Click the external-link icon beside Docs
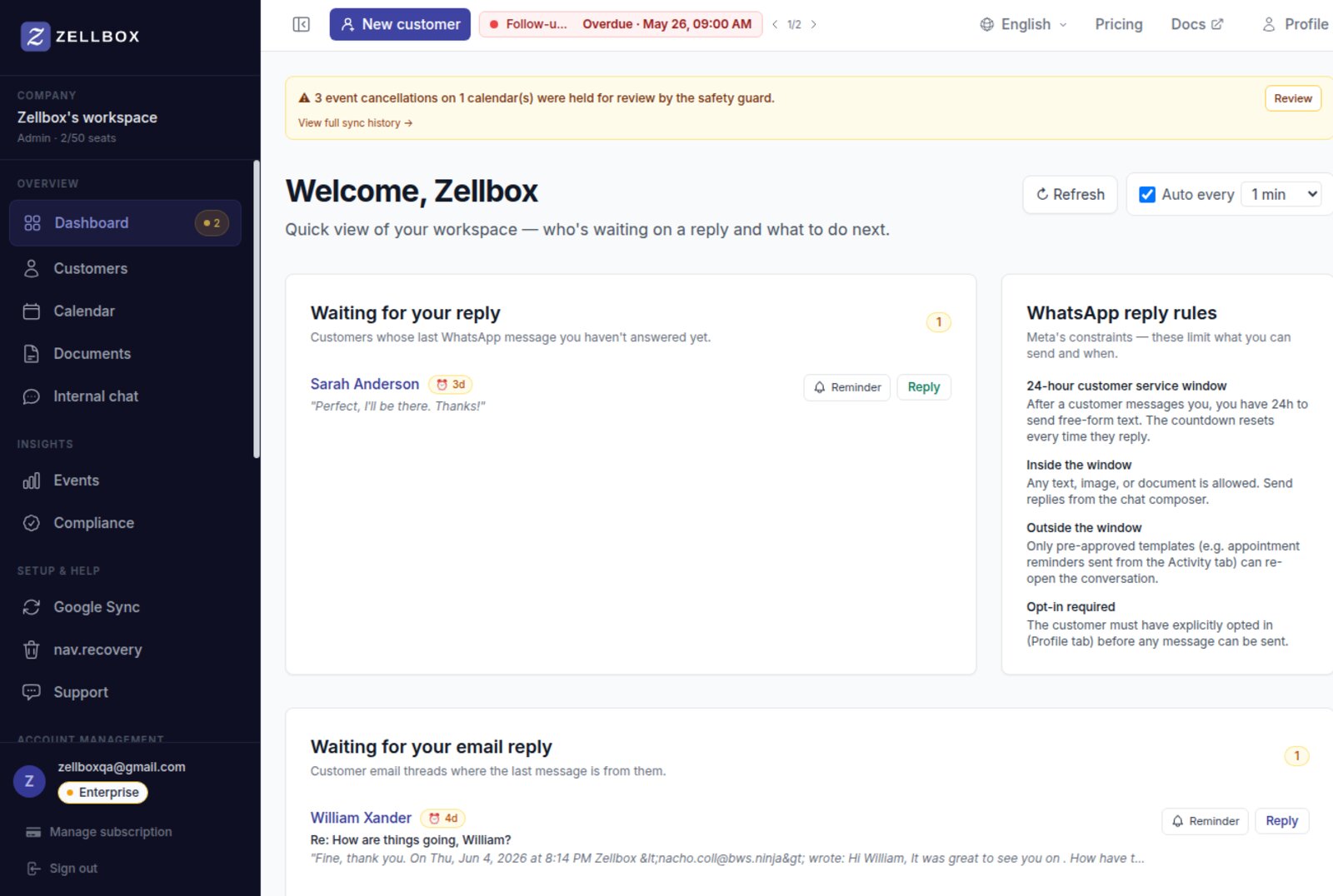The image size is (1333, 896). (x=1217, y=24)
